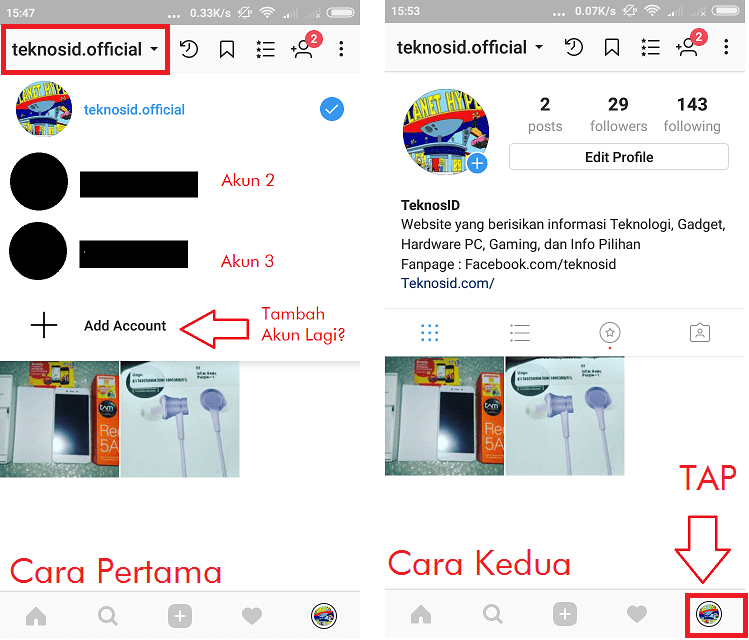
Task: Open close friends list icon in right screen
Action: point(650,47)
